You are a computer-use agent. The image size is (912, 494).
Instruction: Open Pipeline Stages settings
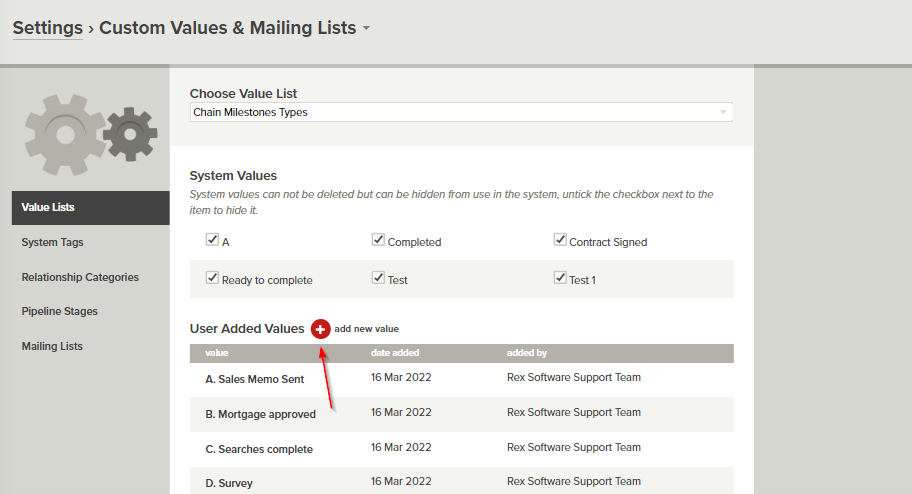(x=60, y=311)
